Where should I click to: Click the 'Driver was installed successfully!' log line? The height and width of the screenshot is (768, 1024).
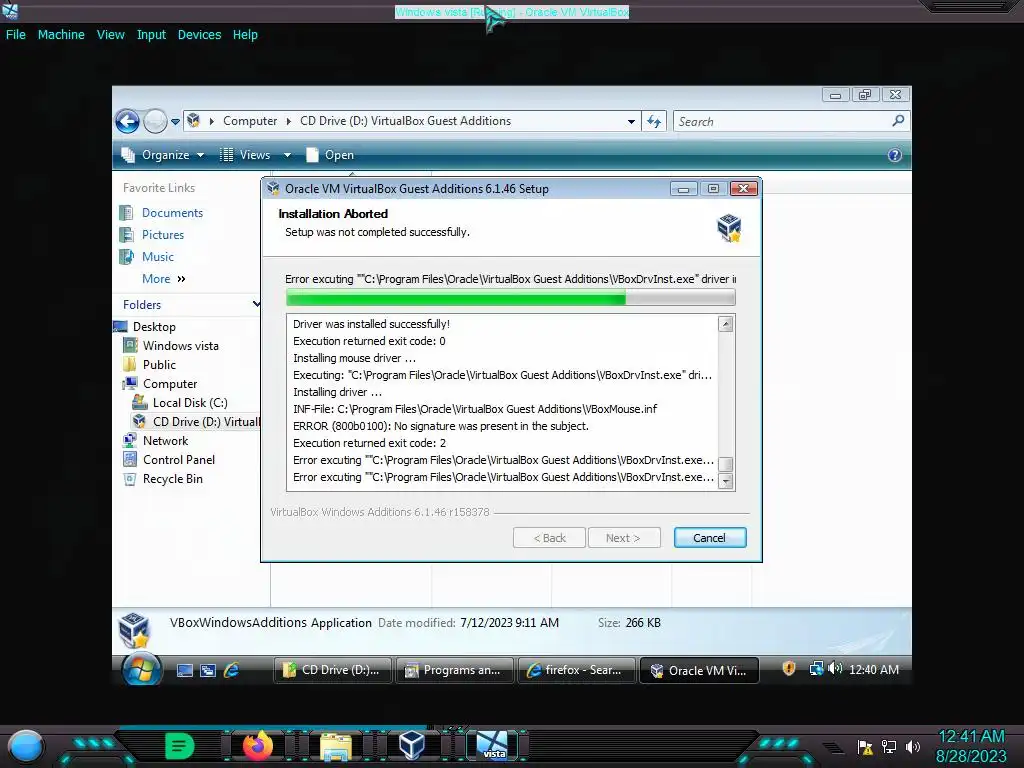click(x=371, y=324)
